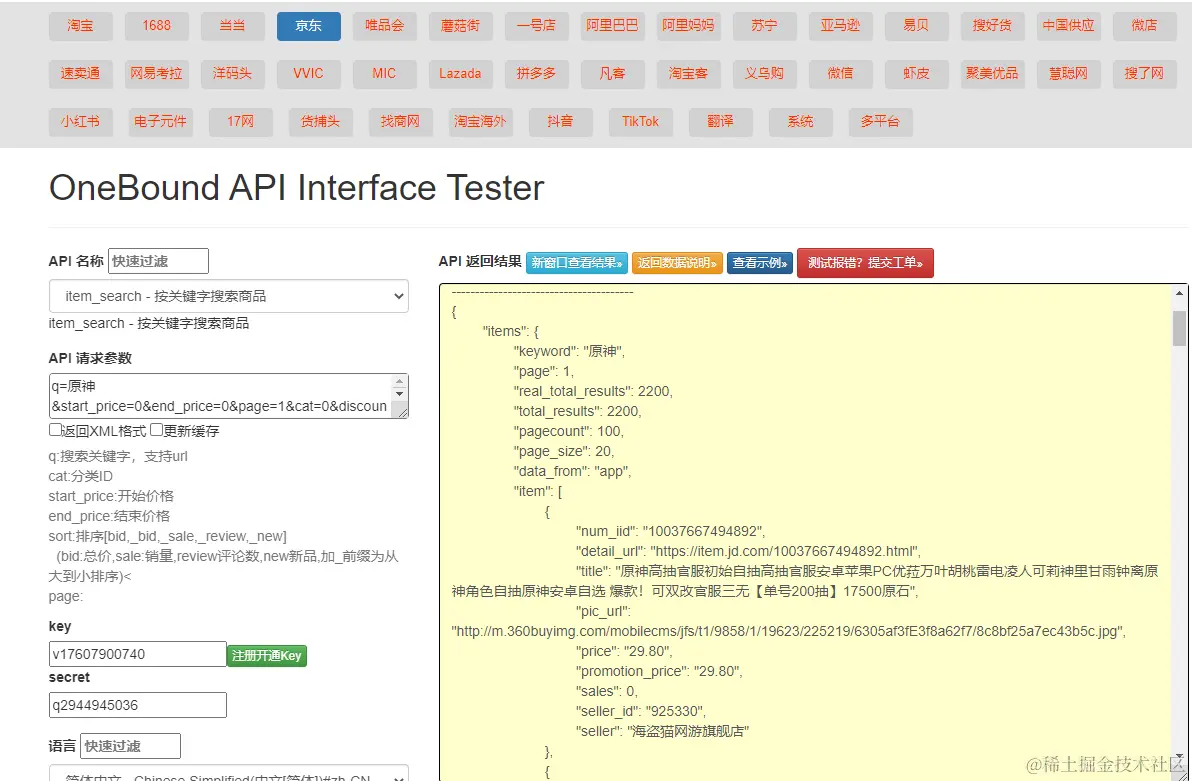Open the 凡客 tab
The image size is (1192, 781).
613,74
